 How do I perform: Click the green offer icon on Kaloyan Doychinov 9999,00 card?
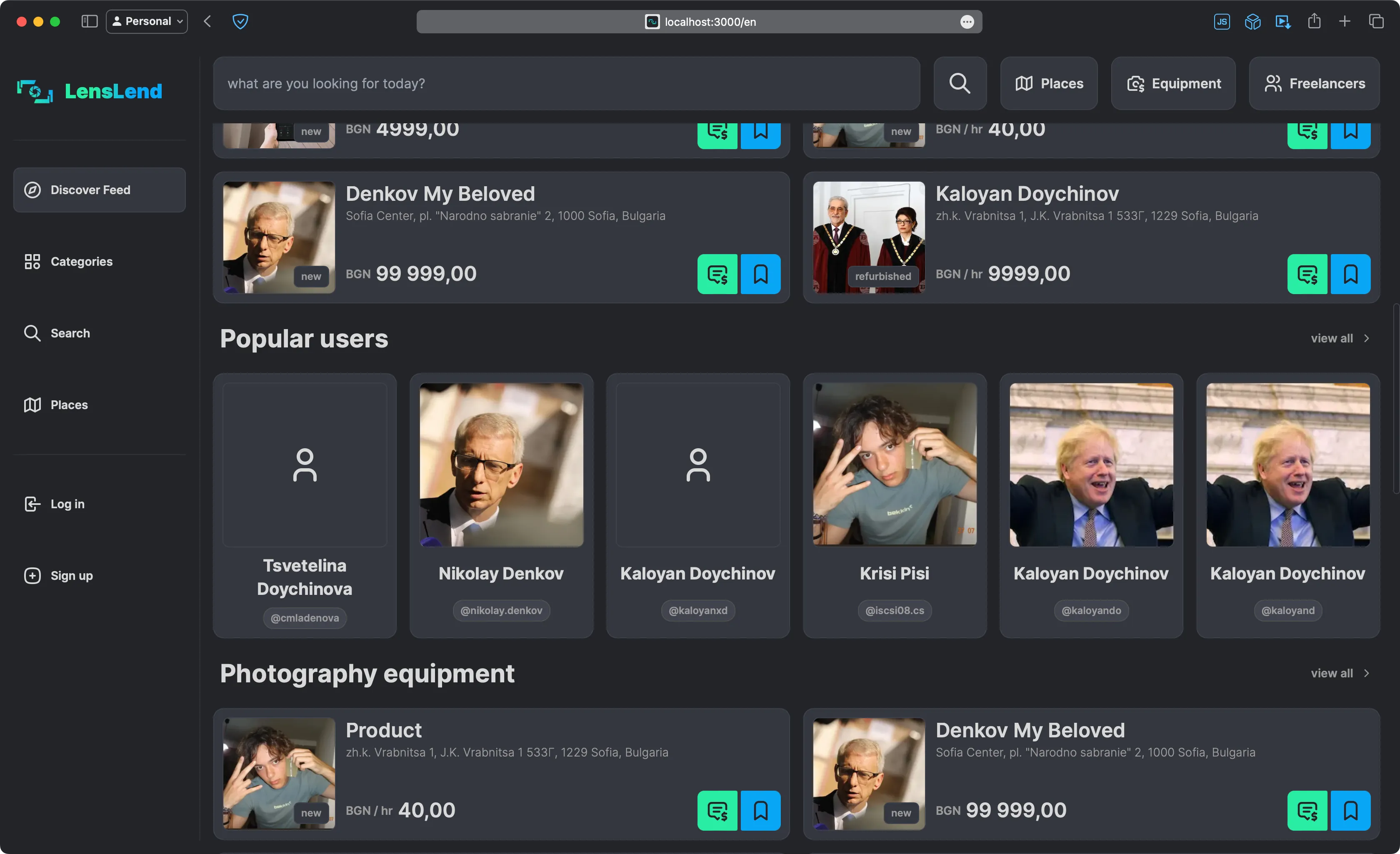(1307, 274)
